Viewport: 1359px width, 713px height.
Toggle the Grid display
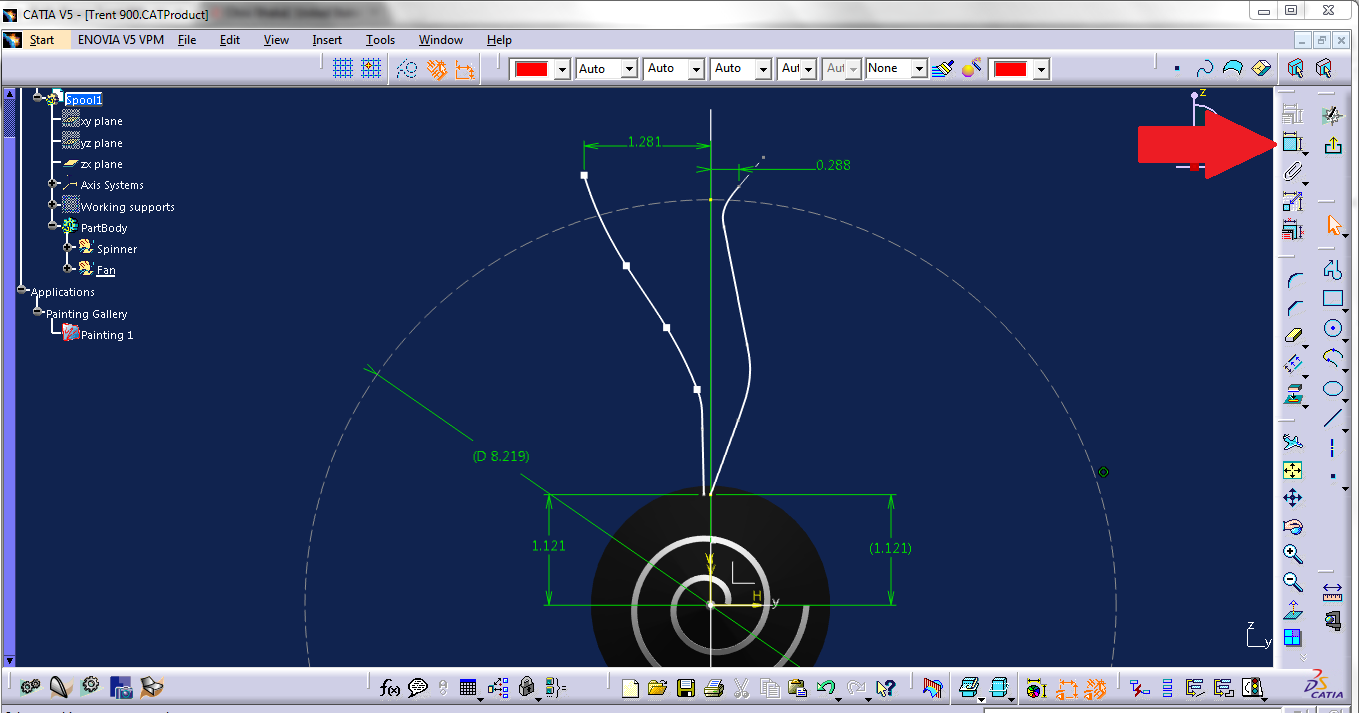pyautogui.click(x=343, y=68)
